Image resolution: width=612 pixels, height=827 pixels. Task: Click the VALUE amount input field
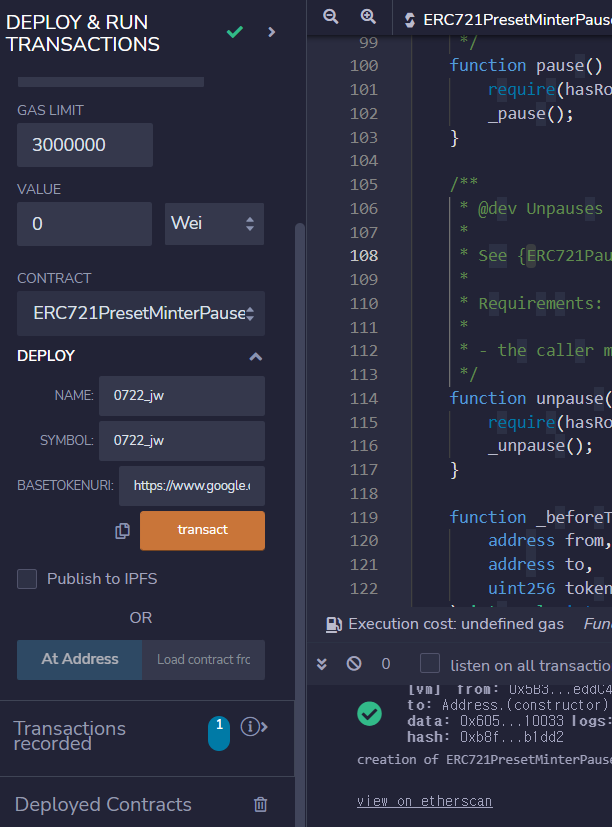[84, 224]
